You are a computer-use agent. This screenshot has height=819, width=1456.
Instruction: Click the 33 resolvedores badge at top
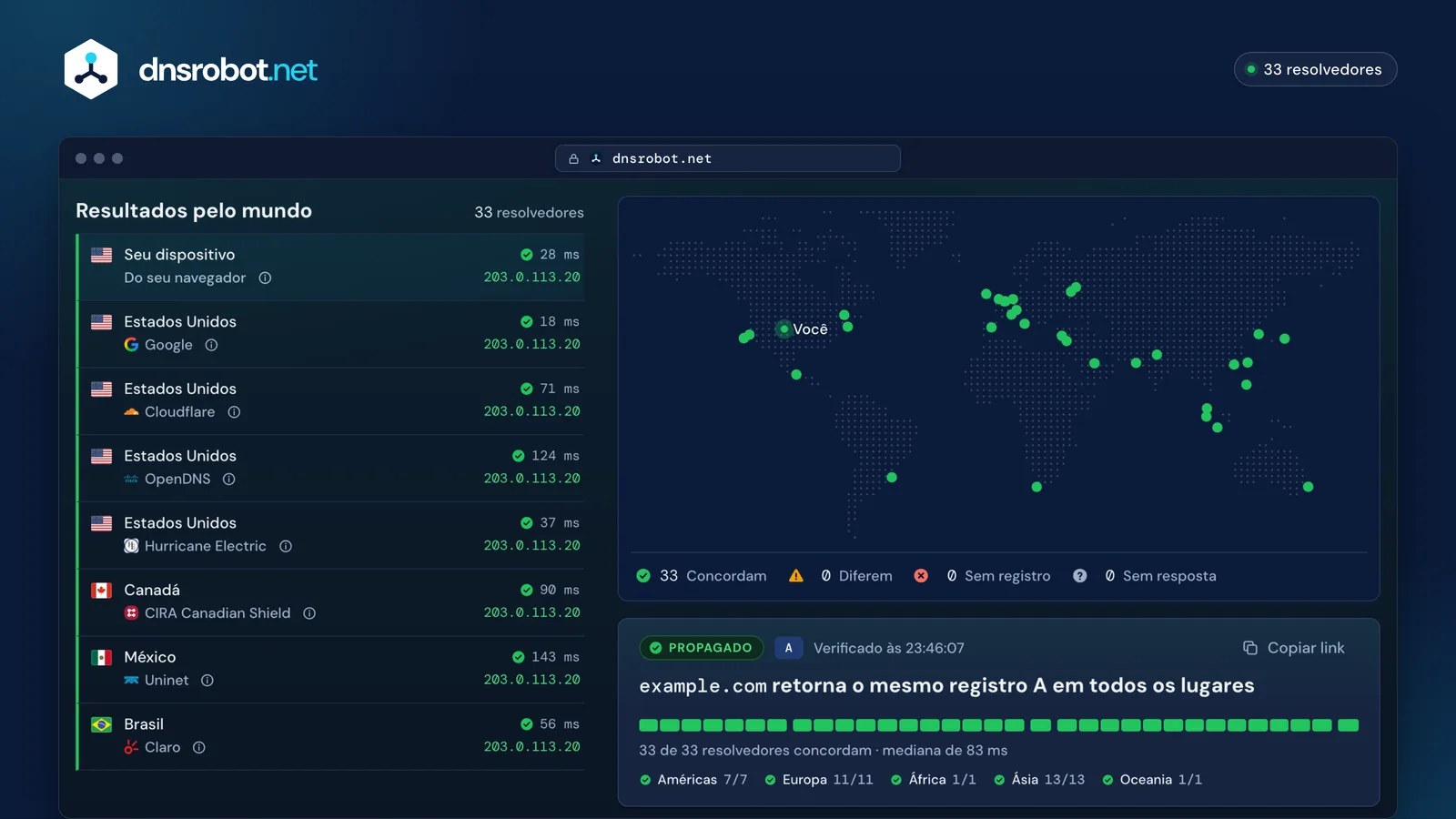(x=1315, y=69)
